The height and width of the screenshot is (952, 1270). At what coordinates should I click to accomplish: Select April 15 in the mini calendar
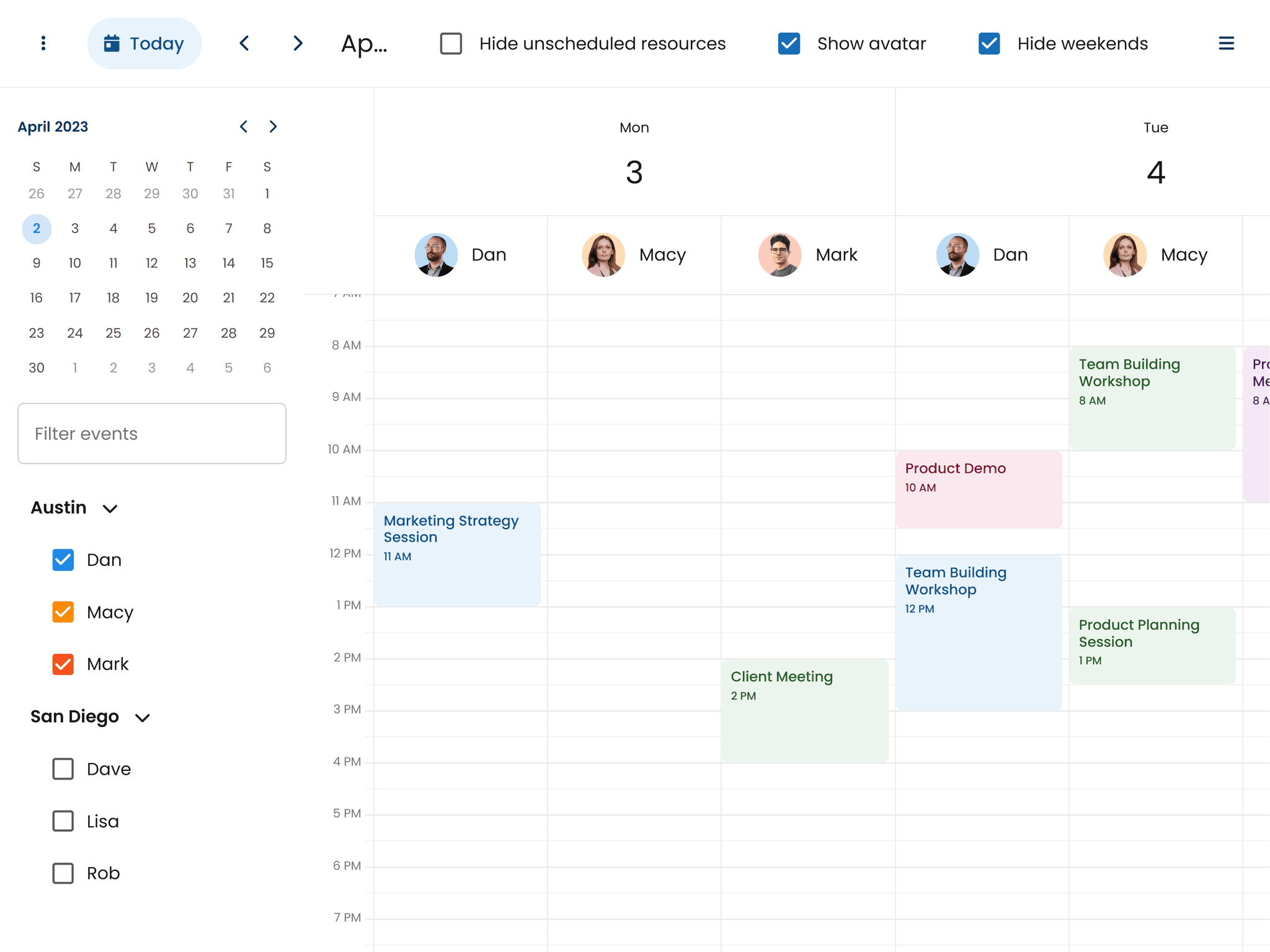(267, 263)
